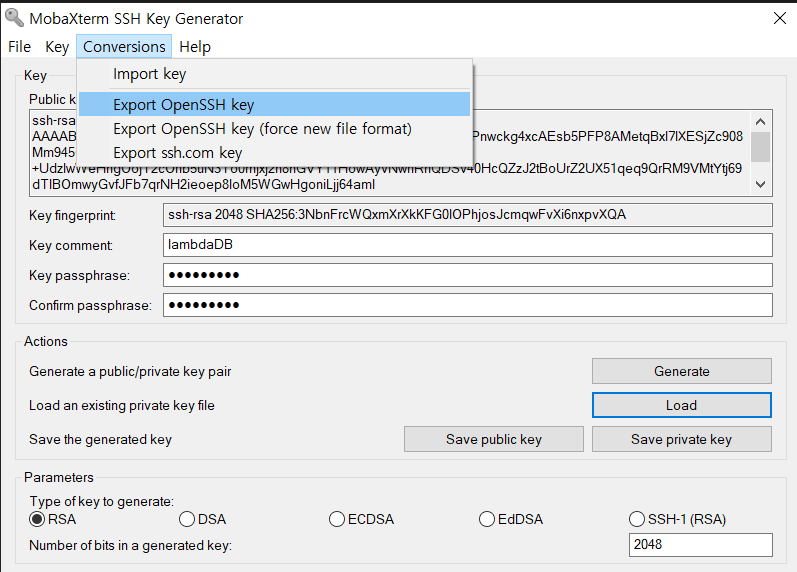Click 'Type of key to generate:' label
This screenshot has height=572, width=797.
point(102,502)
